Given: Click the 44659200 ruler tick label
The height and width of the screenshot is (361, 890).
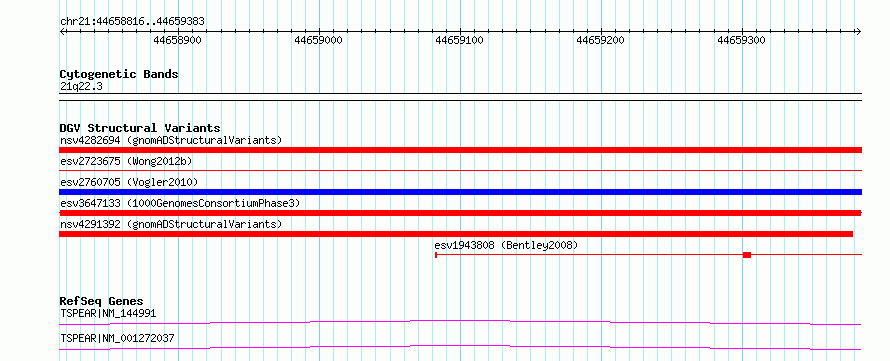Looking at the screenshot, I should [x=601, y=40].
